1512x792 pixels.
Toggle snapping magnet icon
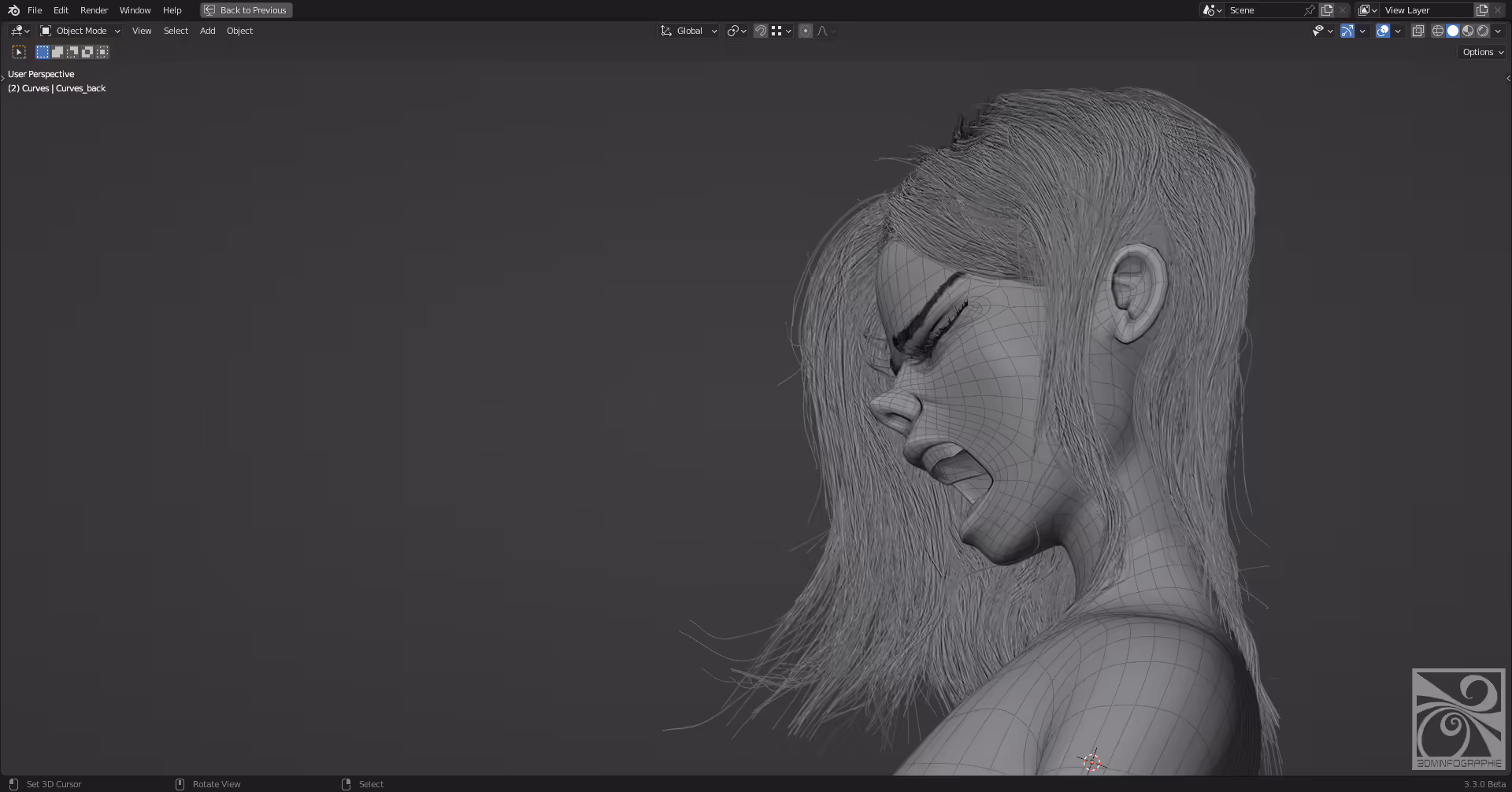tap(761, 31)
